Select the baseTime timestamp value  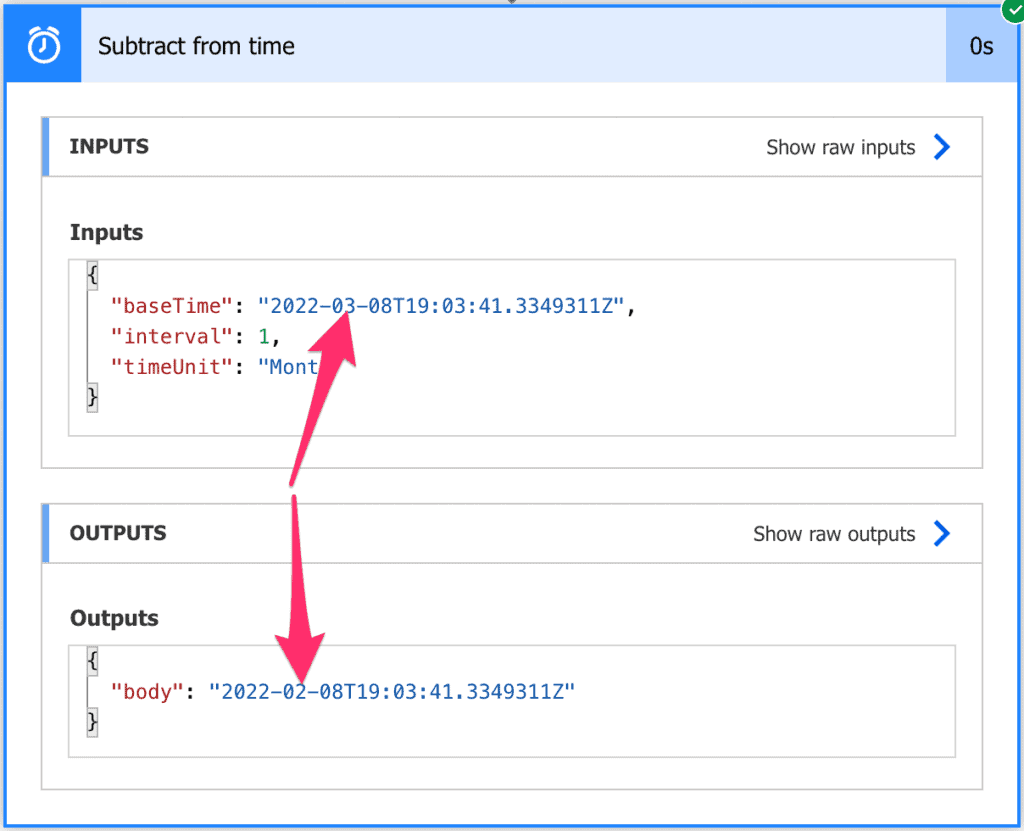coord(442,306)
